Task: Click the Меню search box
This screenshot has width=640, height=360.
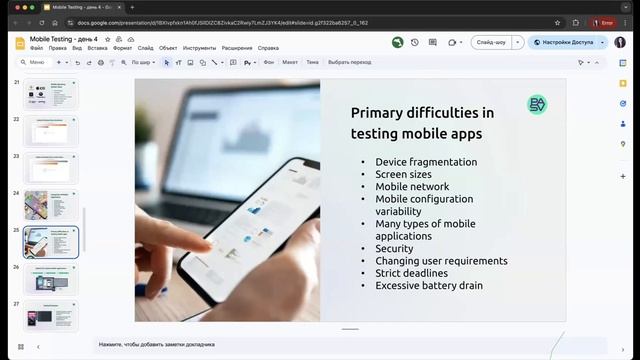Action: tap(34, 62)
